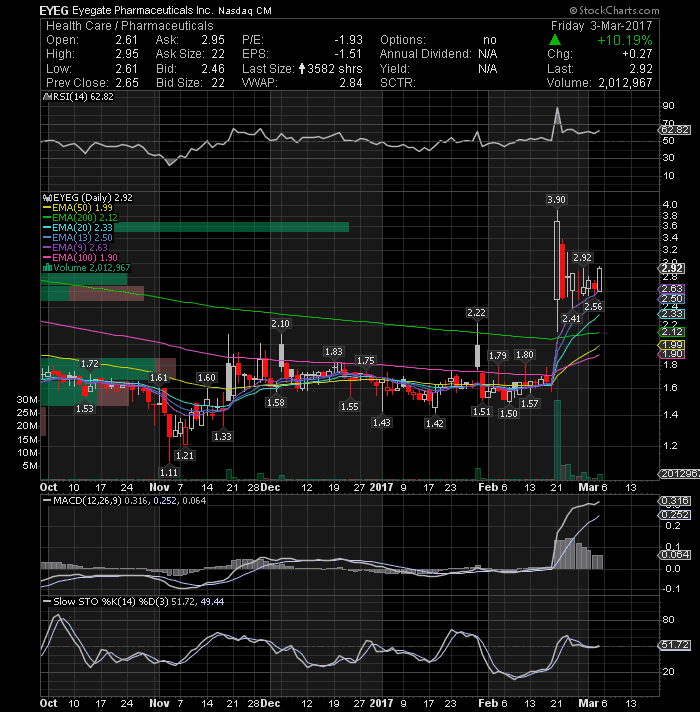The height and width of the screenshot is (712, 700).
Task: Click the Chg value +0.27
Action: 637,54
